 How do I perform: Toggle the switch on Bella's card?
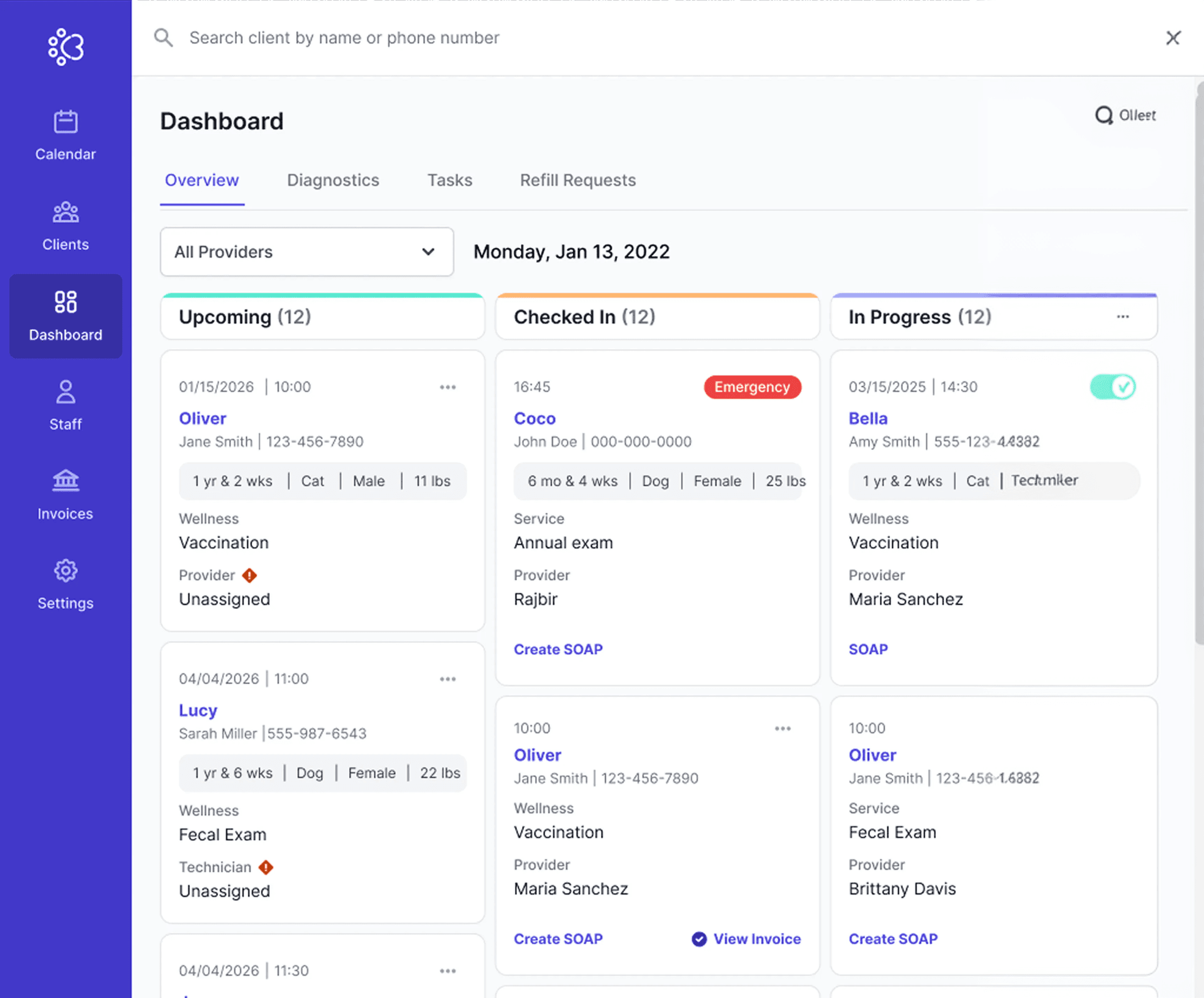coord(1112,387)
